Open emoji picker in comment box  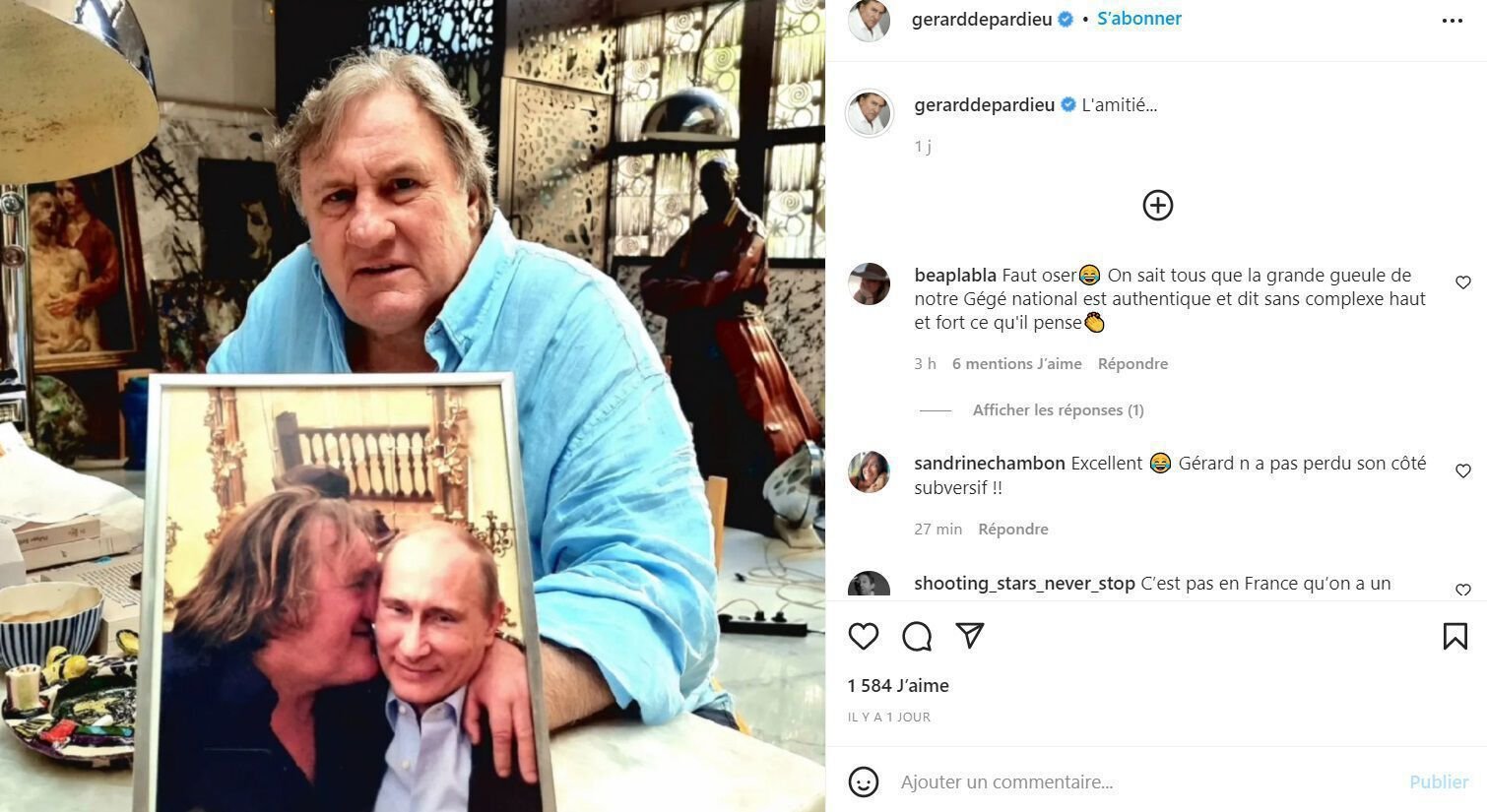click(x=864, y=782)
